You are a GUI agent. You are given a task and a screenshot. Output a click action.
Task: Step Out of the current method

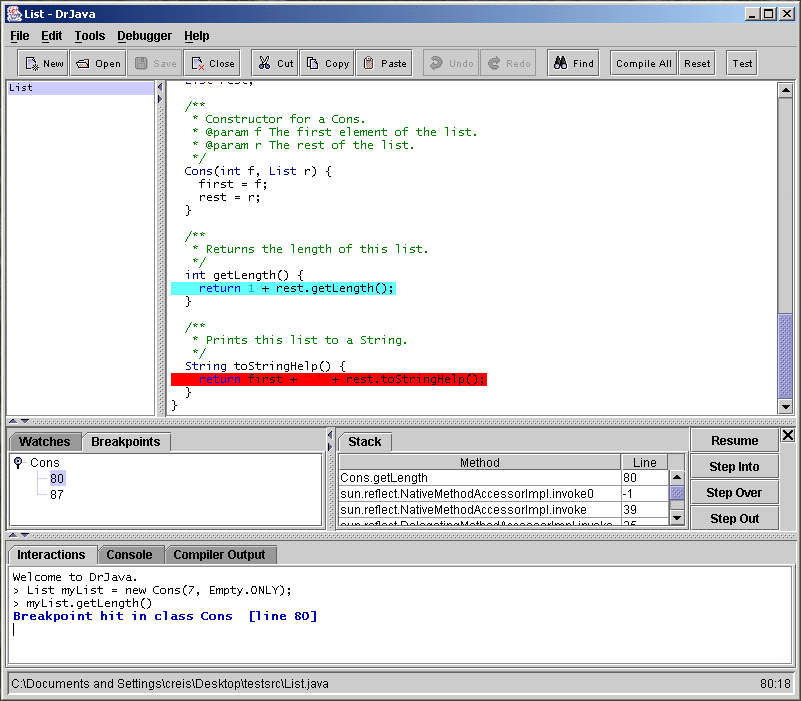tap(735, 518)
